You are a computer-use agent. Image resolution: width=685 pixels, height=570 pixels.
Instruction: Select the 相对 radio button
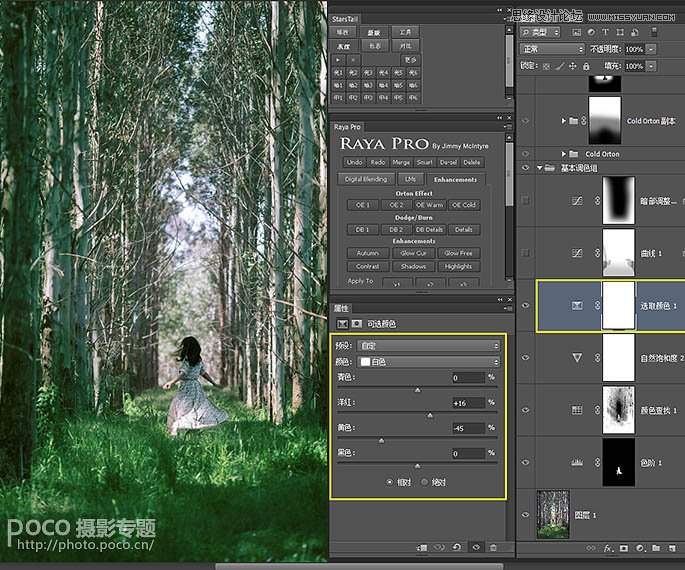[390, 482]
